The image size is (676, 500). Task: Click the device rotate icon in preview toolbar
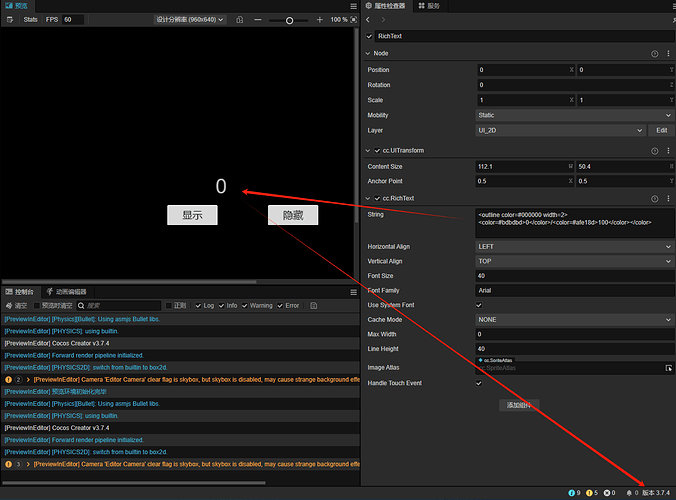pyautogui.click(x=240, y=20)
